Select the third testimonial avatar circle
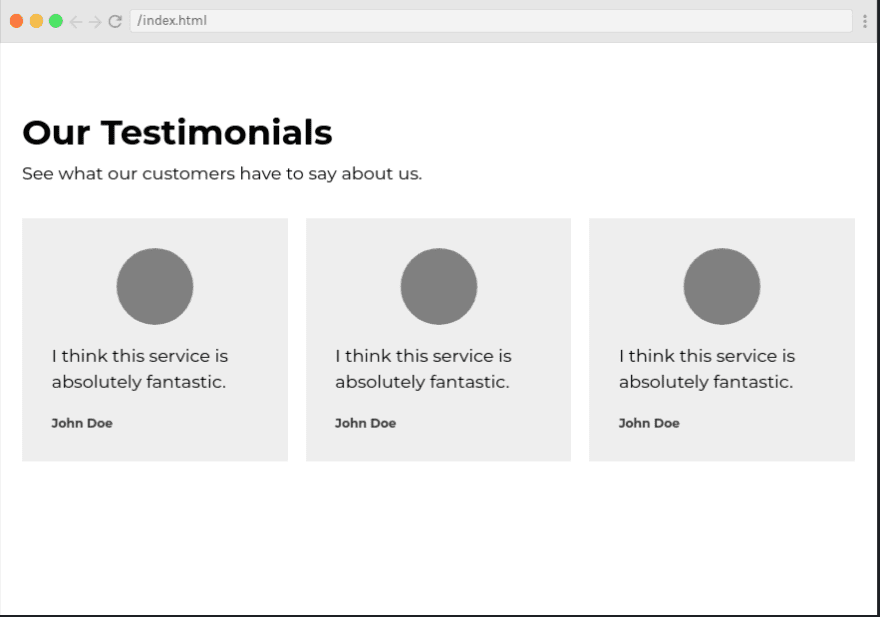880x617 pixels. pos(722,286)
